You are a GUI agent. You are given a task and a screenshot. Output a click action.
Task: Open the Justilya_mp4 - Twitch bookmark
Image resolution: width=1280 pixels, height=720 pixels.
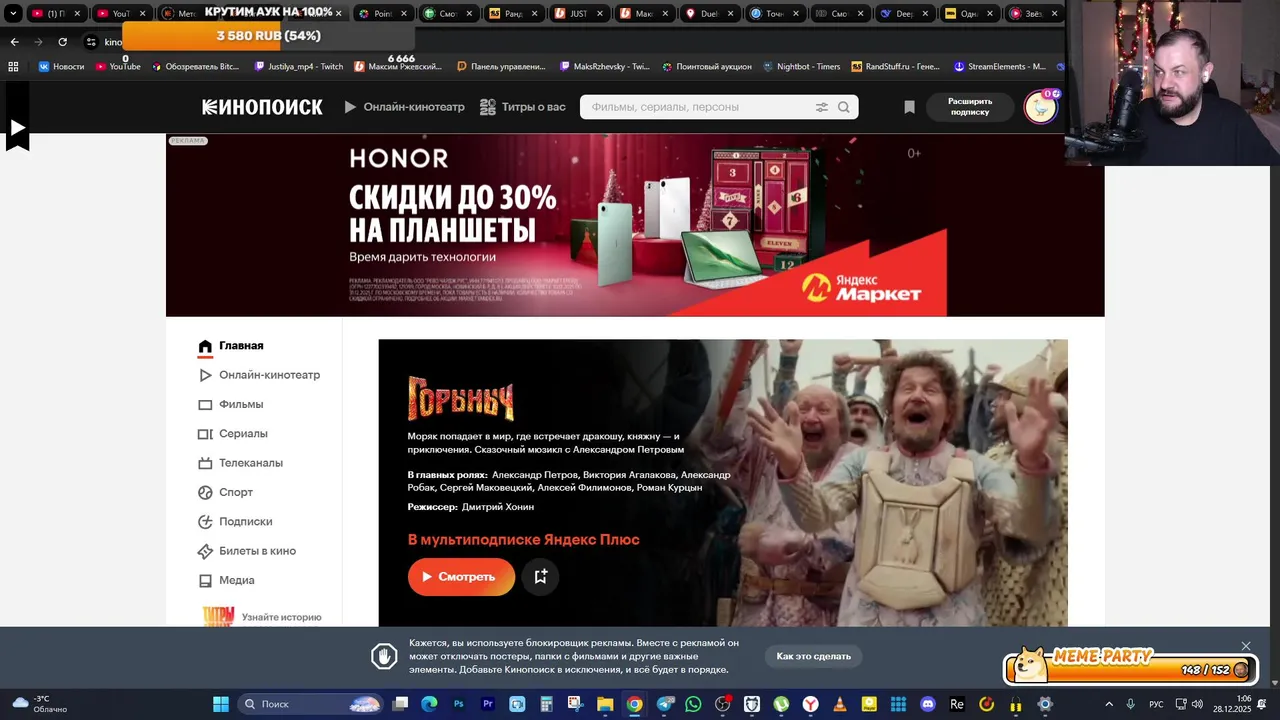[298, 66]
